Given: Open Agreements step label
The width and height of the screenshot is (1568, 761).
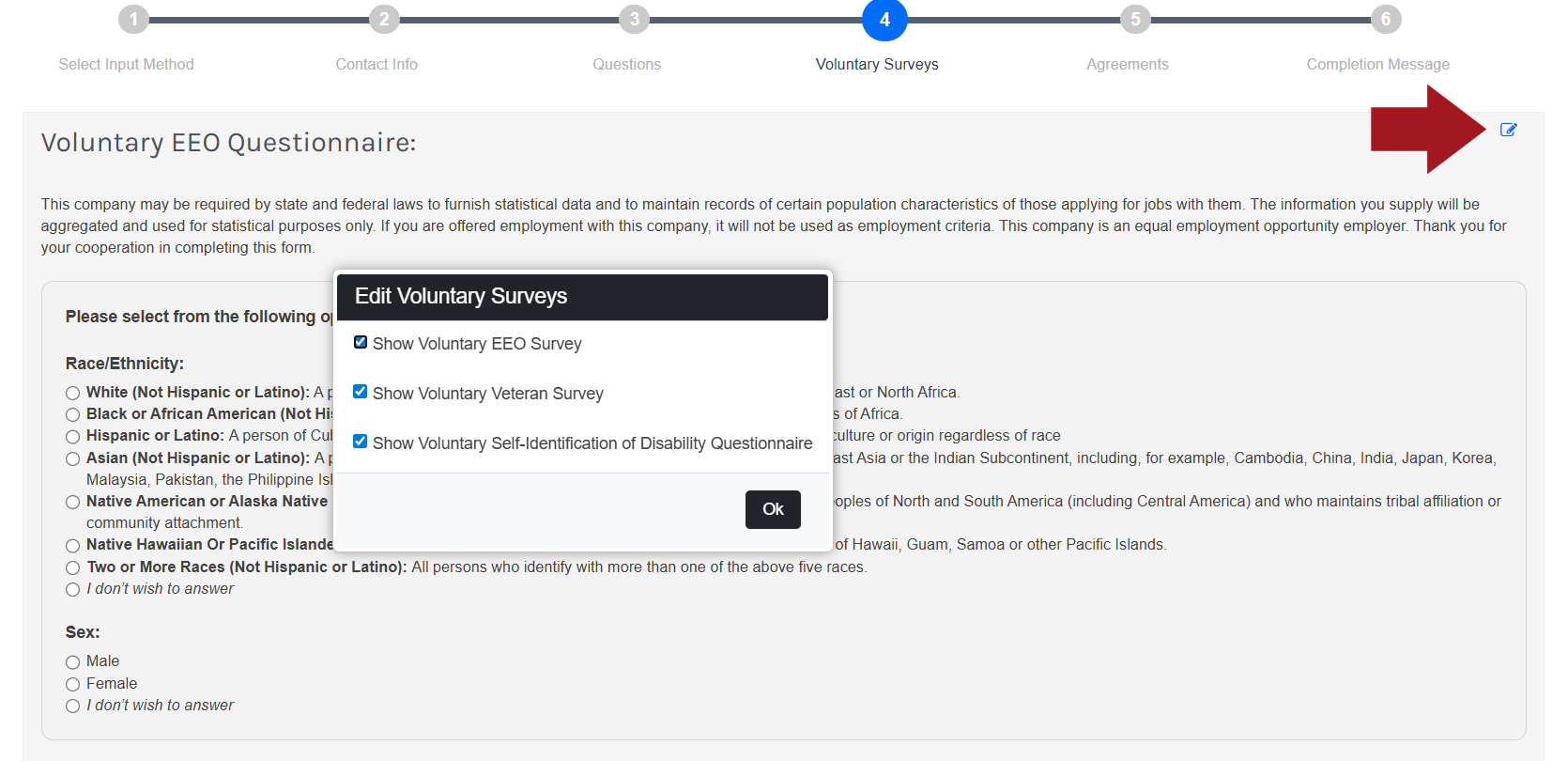Looking at the screenshot, I should point(1128,64).
